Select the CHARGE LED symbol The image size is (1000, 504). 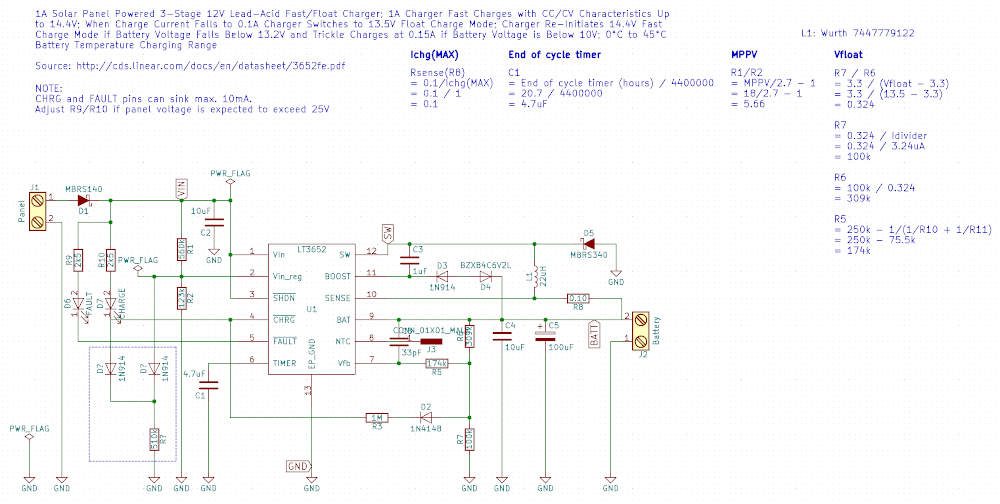point(111,306)
